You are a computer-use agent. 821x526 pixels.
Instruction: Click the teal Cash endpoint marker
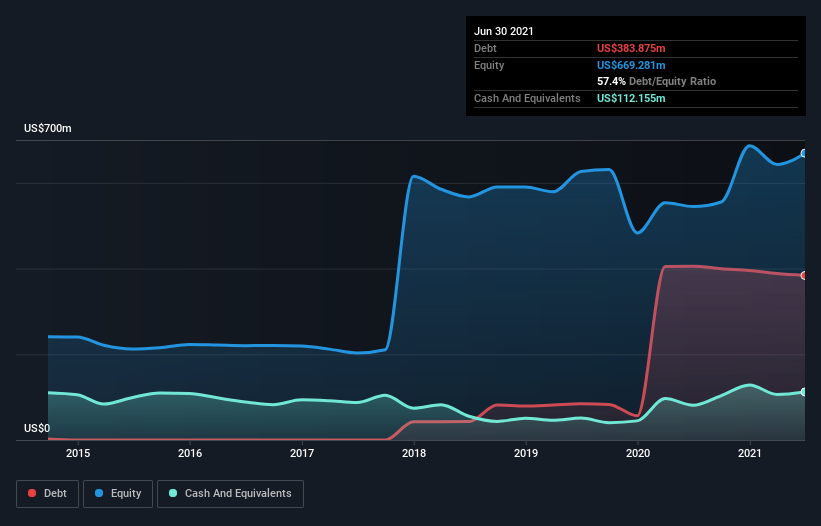pos(804,392)
